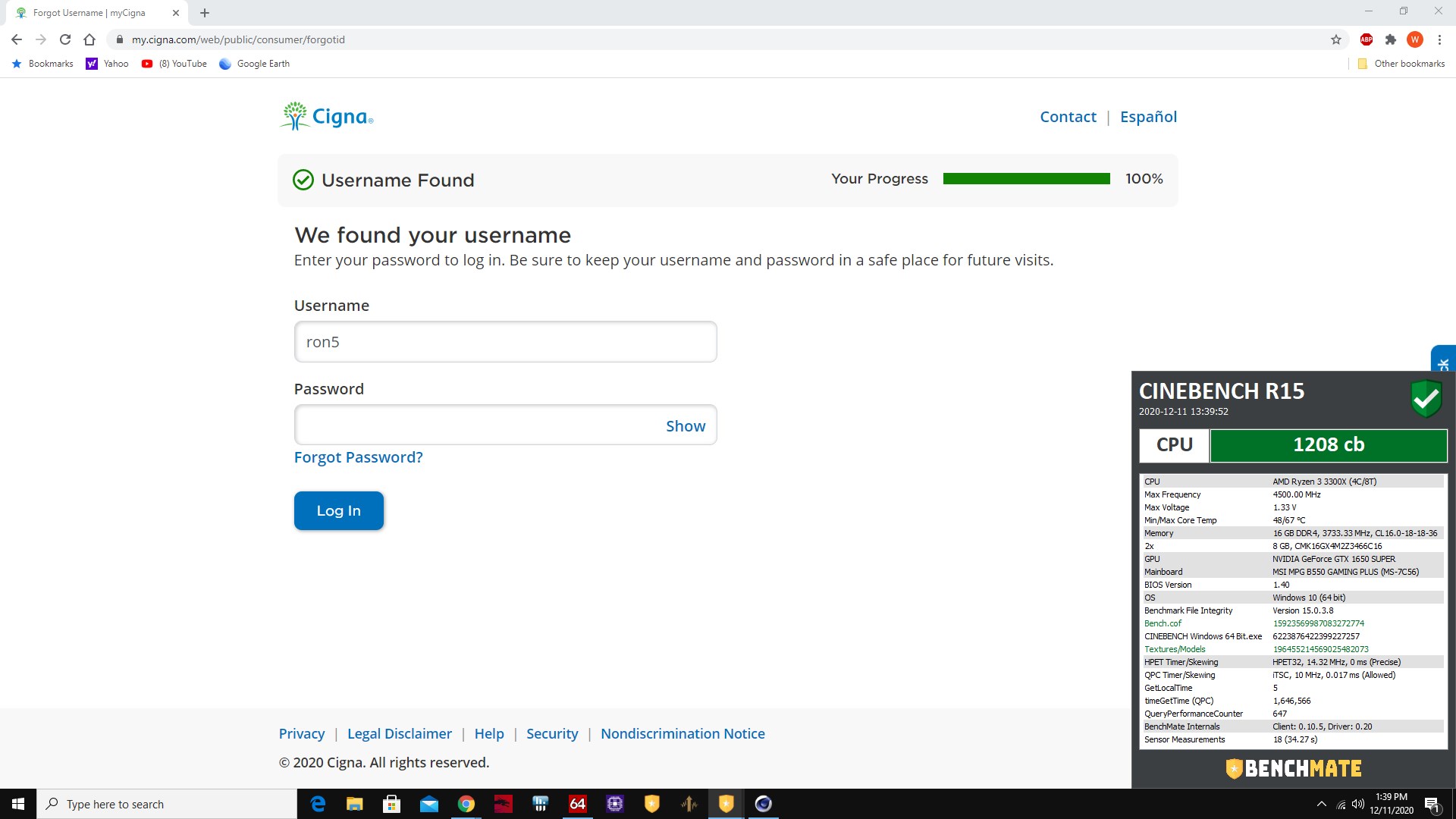
Task: Open the Legal Disclaimer link
Action: click(400, 734)
